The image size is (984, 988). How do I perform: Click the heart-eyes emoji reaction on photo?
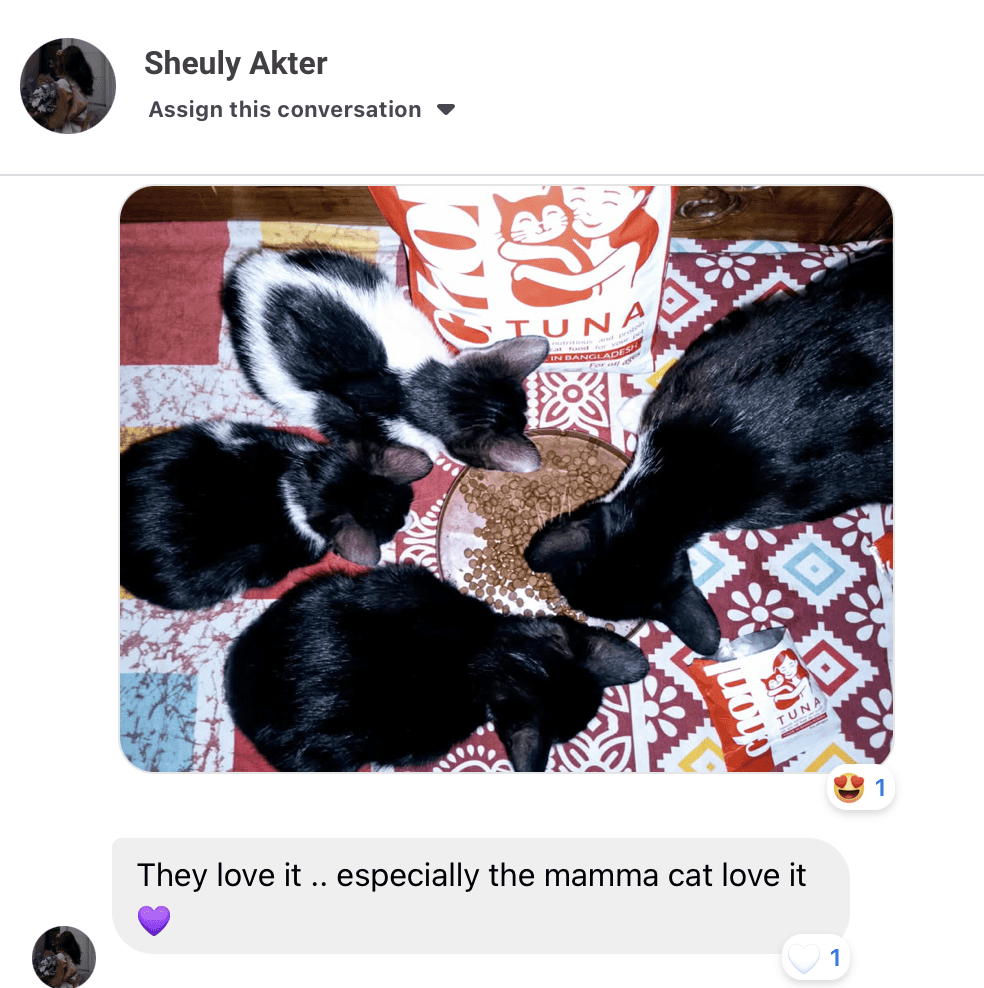click(x=849, y=788)
